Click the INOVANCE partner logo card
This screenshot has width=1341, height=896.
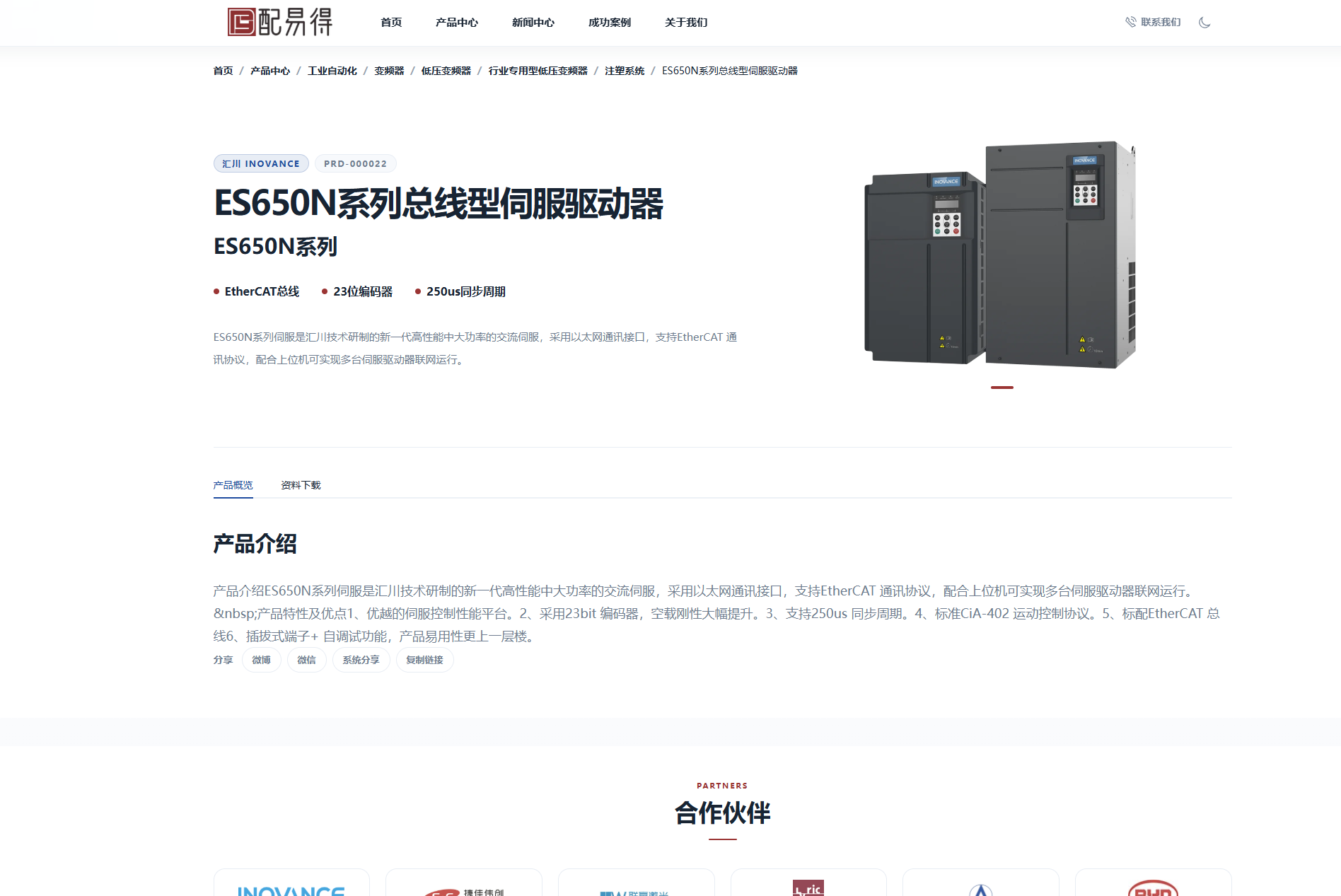[291, 884]
